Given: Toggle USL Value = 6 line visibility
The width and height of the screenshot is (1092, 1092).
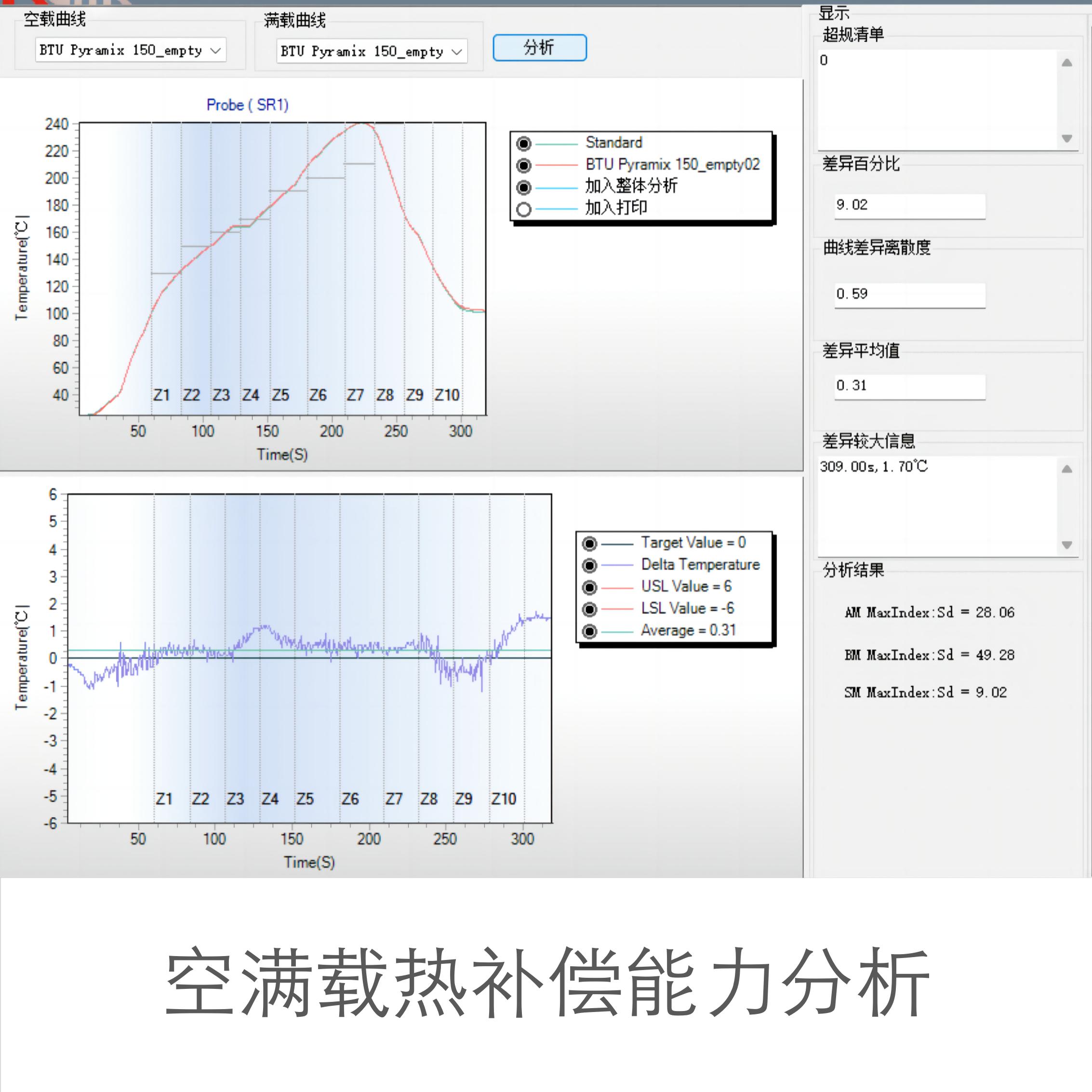Looking at the screenshot, I should pos(589,587).
